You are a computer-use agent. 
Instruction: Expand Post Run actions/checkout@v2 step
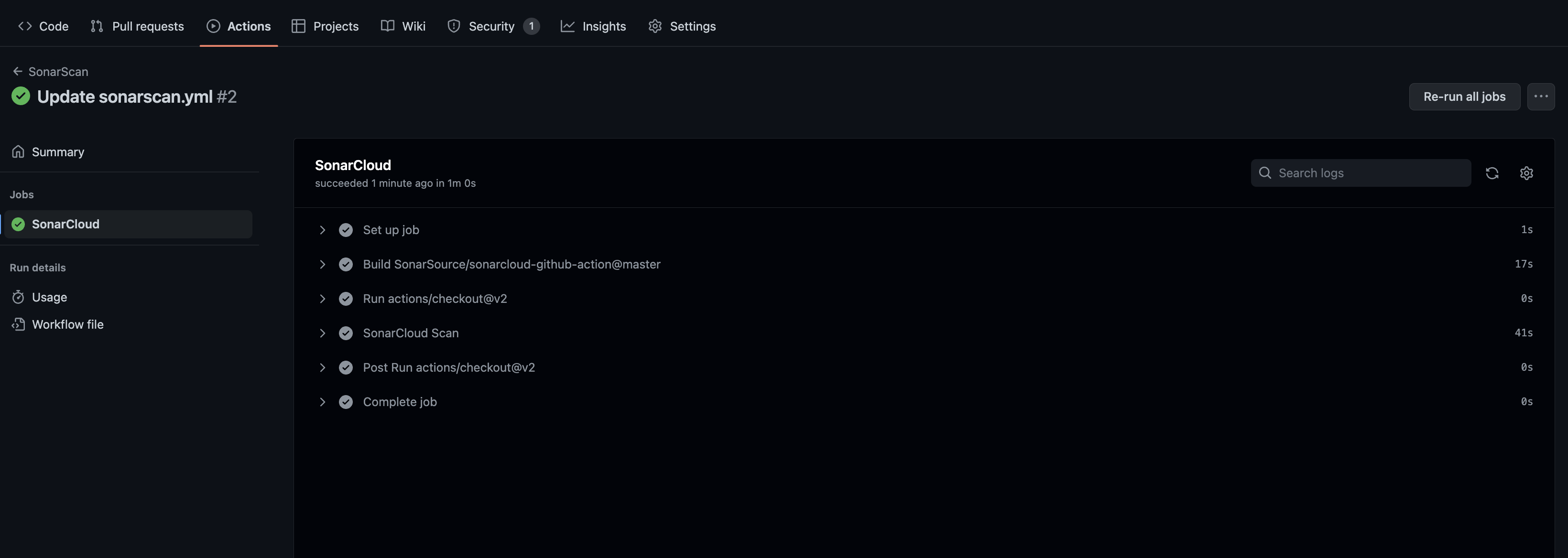(323, 367)
